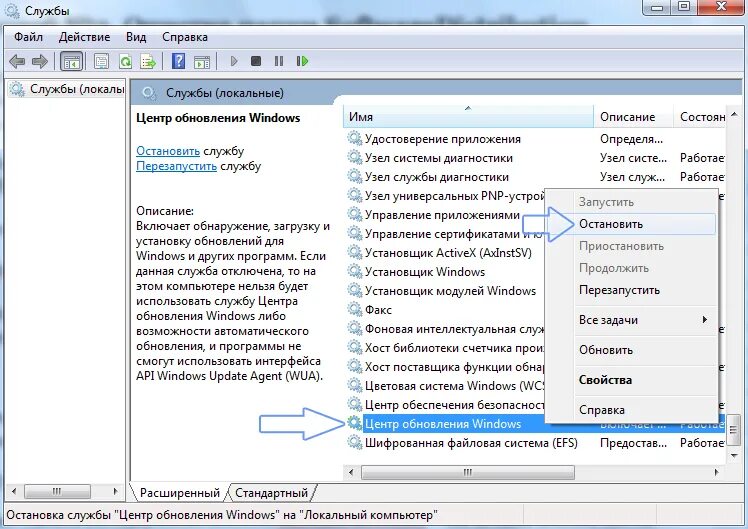
Task: Click the Back arrow toolbar icon
Action: click(x=17, y=61)
